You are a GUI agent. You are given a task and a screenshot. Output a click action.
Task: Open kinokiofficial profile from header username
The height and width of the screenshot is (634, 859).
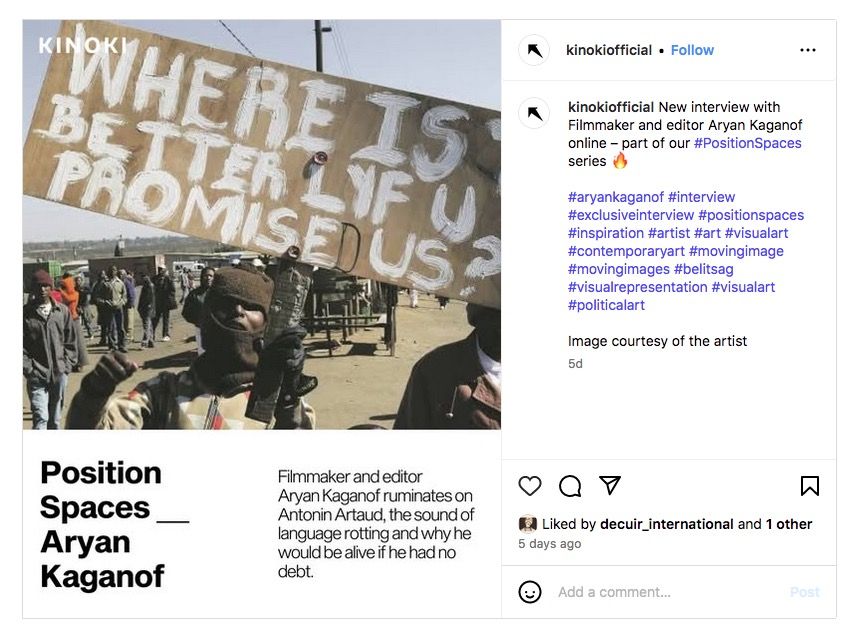click(608, 50)
